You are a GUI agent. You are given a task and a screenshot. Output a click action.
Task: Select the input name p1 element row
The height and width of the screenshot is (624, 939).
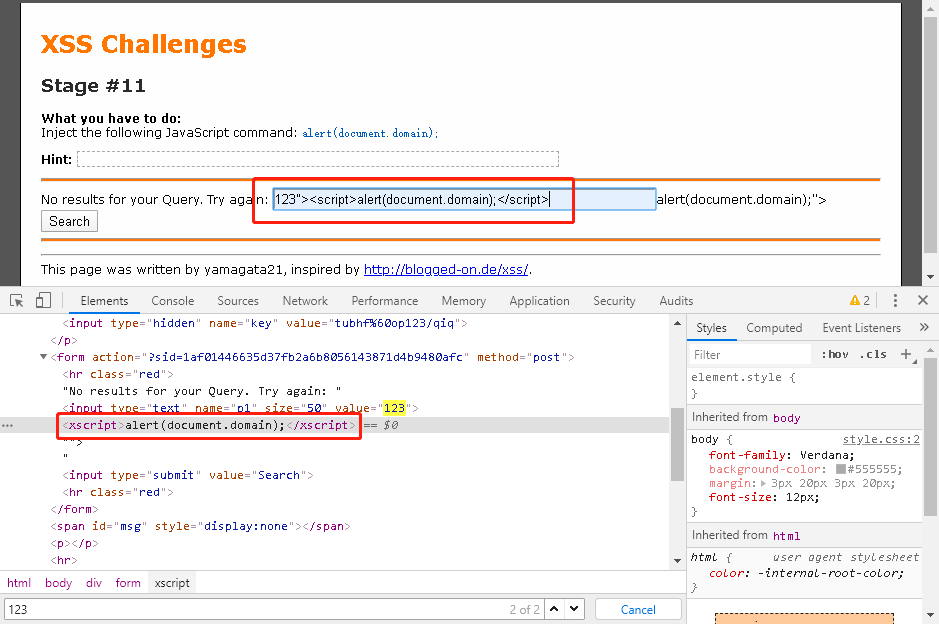[x=240, y=408]
